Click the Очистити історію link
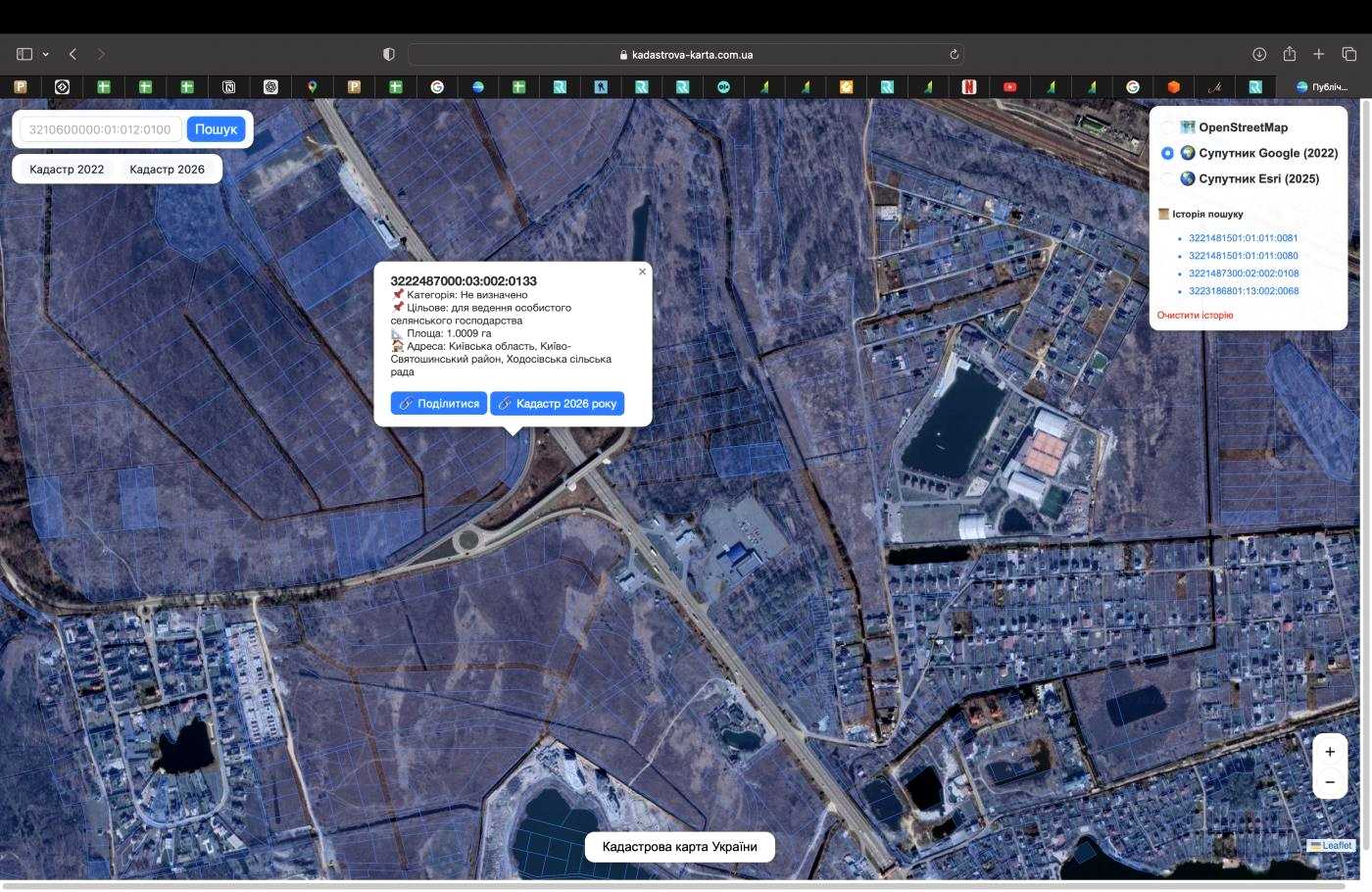 [1195, 316]
